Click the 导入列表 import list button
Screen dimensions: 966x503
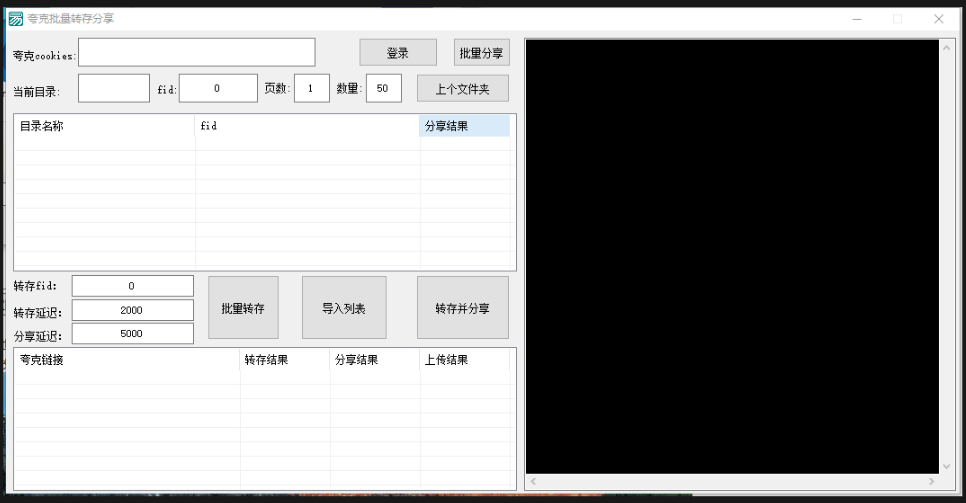tap(344, 308)
